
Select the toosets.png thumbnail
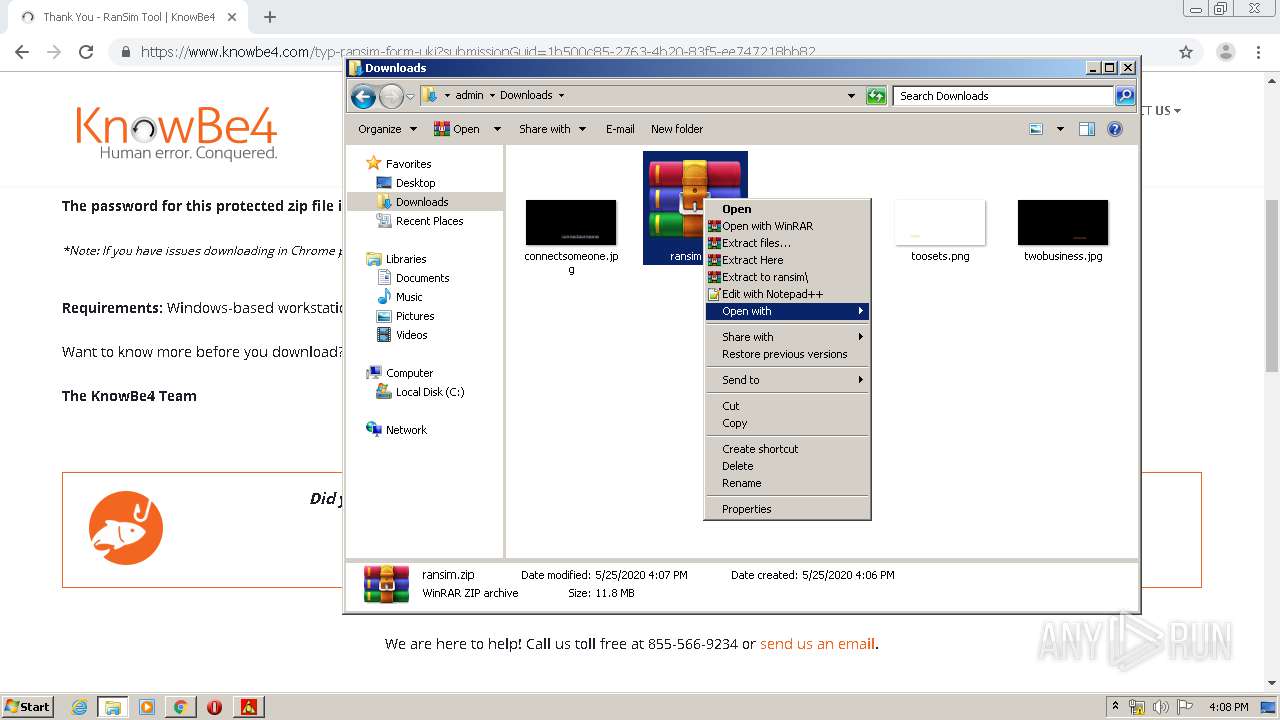point(940,222)
